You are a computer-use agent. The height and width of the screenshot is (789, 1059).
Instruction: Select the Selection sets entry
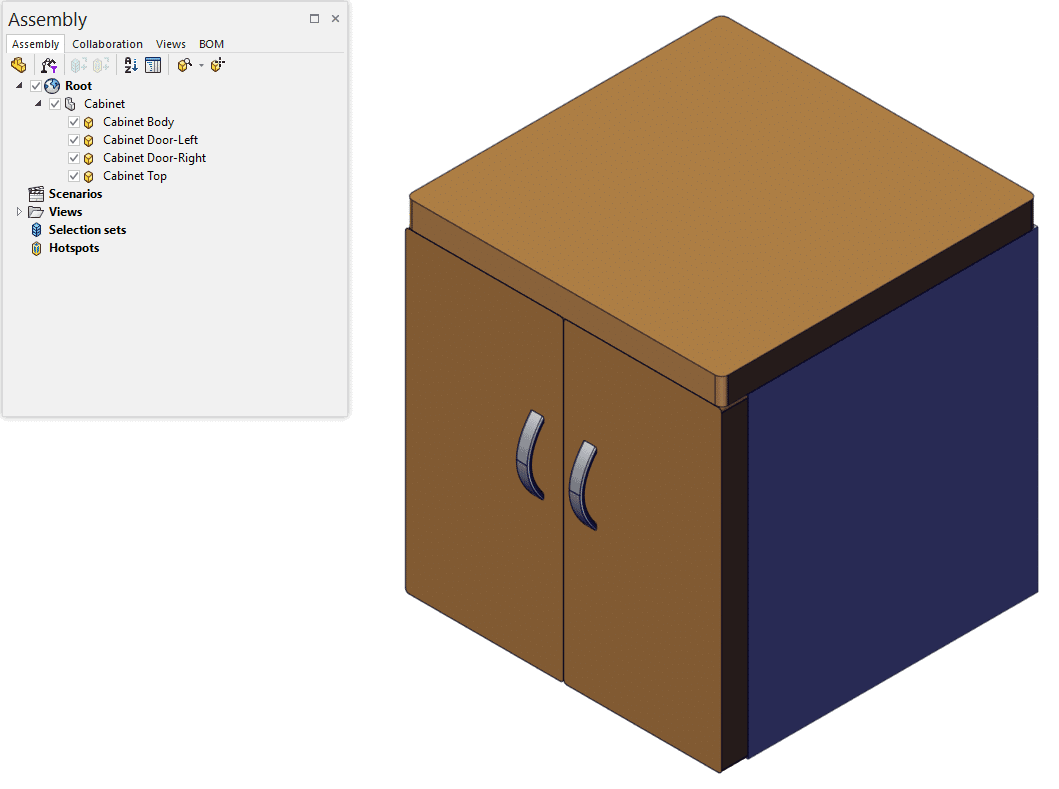[x=87, y=230]
